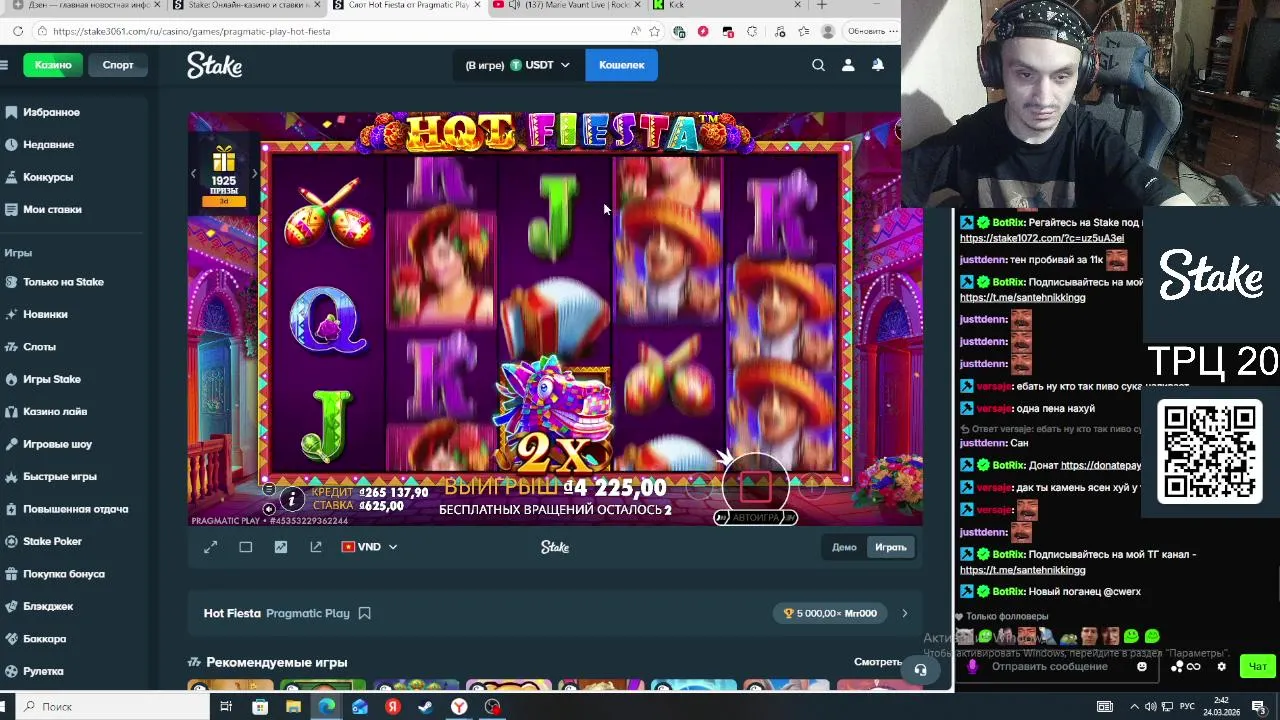Open the slot game menu icon
This screenshot has height=720, width=1280.
pos(269,489)
